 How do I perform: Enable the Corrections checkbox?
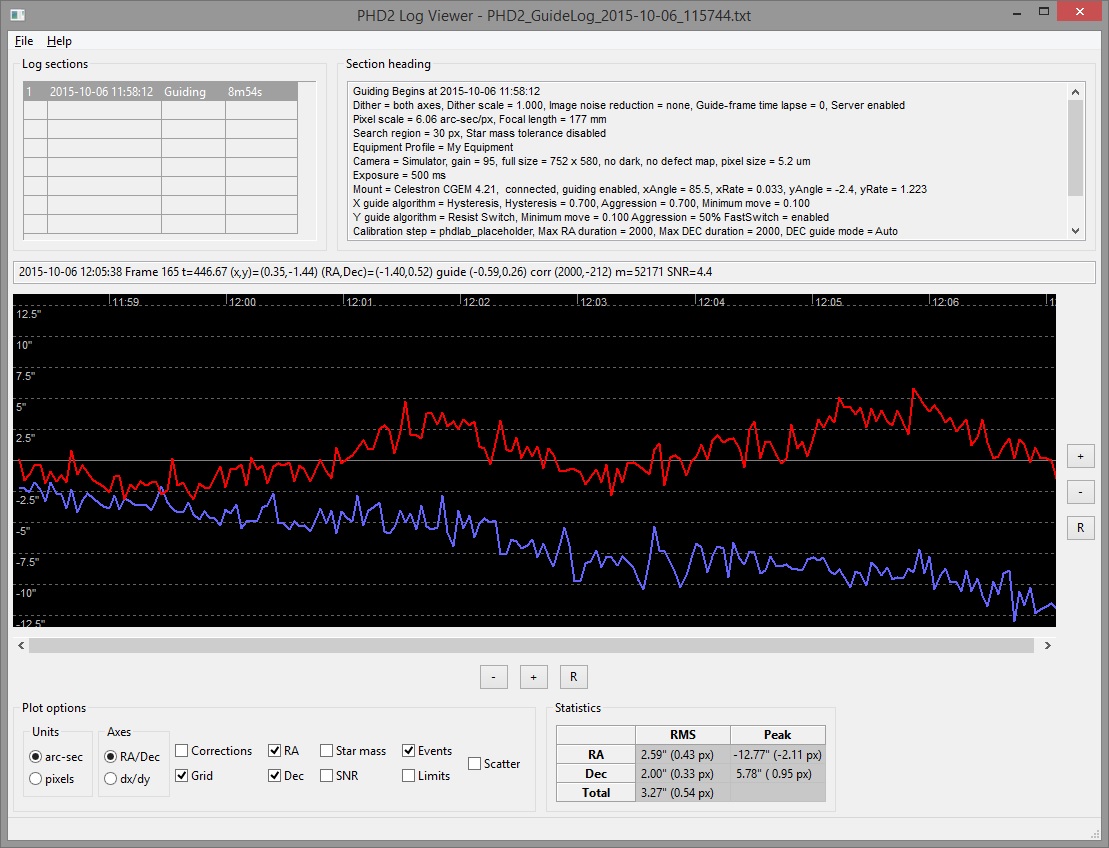[182, 751]
